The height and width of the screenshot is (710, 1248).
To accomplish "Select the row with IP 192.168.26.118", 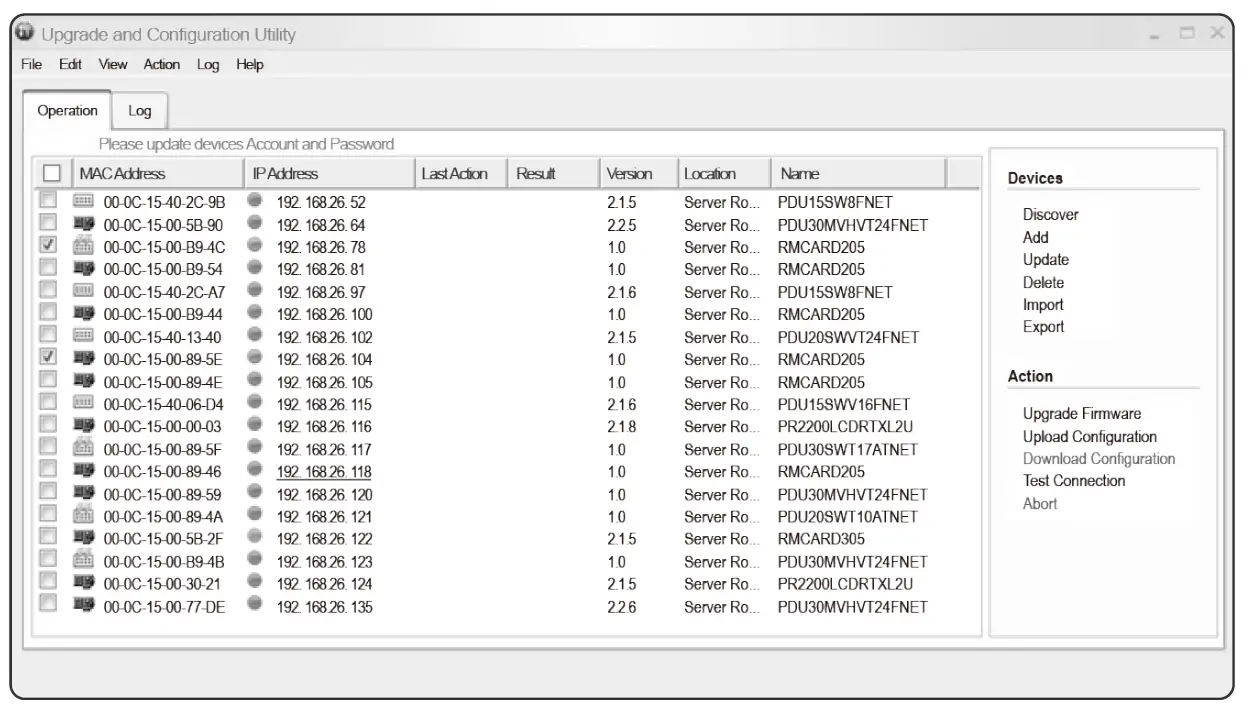I will [x=324, y=472].
